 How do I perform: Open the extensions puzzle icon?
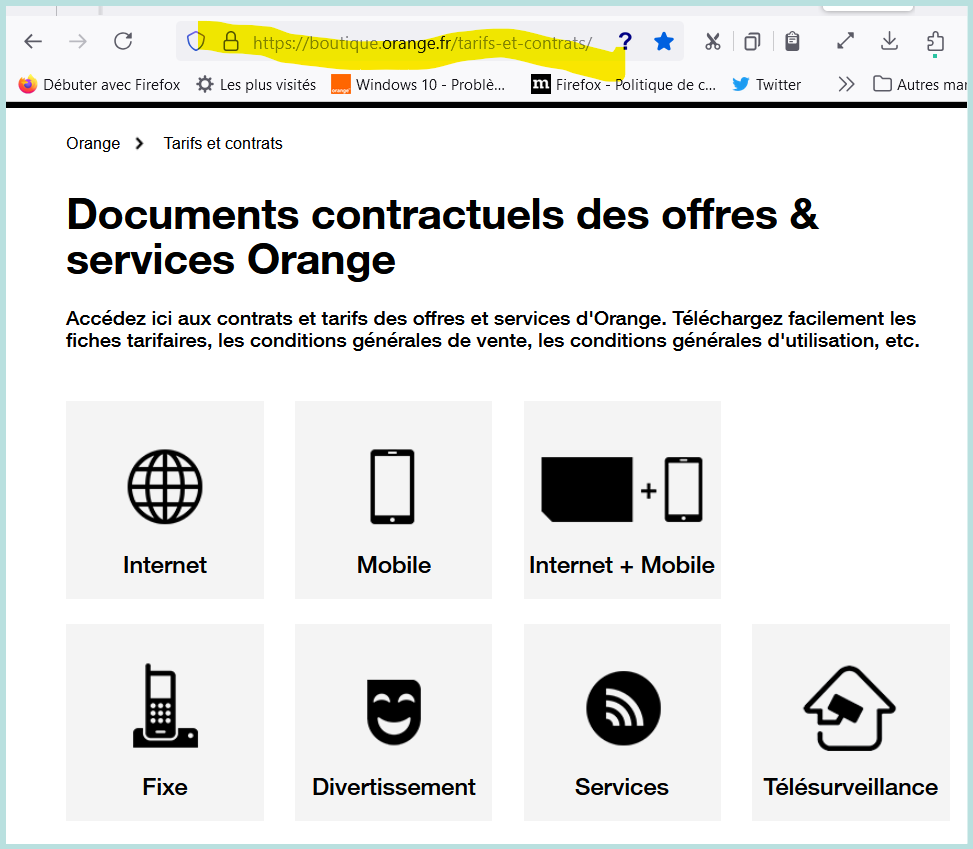pyautogui.click(x=935, y=41)
